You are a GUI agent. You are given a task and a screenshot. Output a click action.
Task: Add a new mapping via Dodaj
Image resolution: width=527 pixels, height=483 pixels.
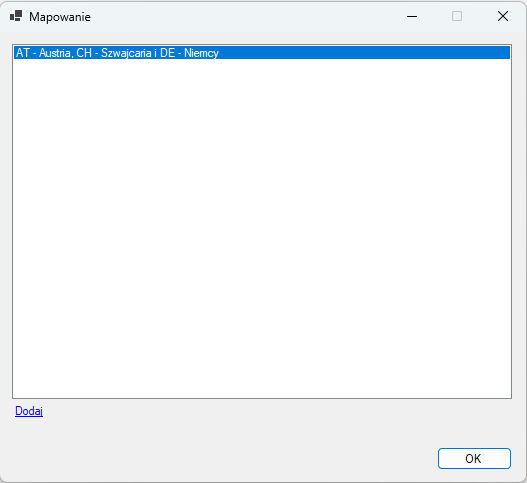29,411
